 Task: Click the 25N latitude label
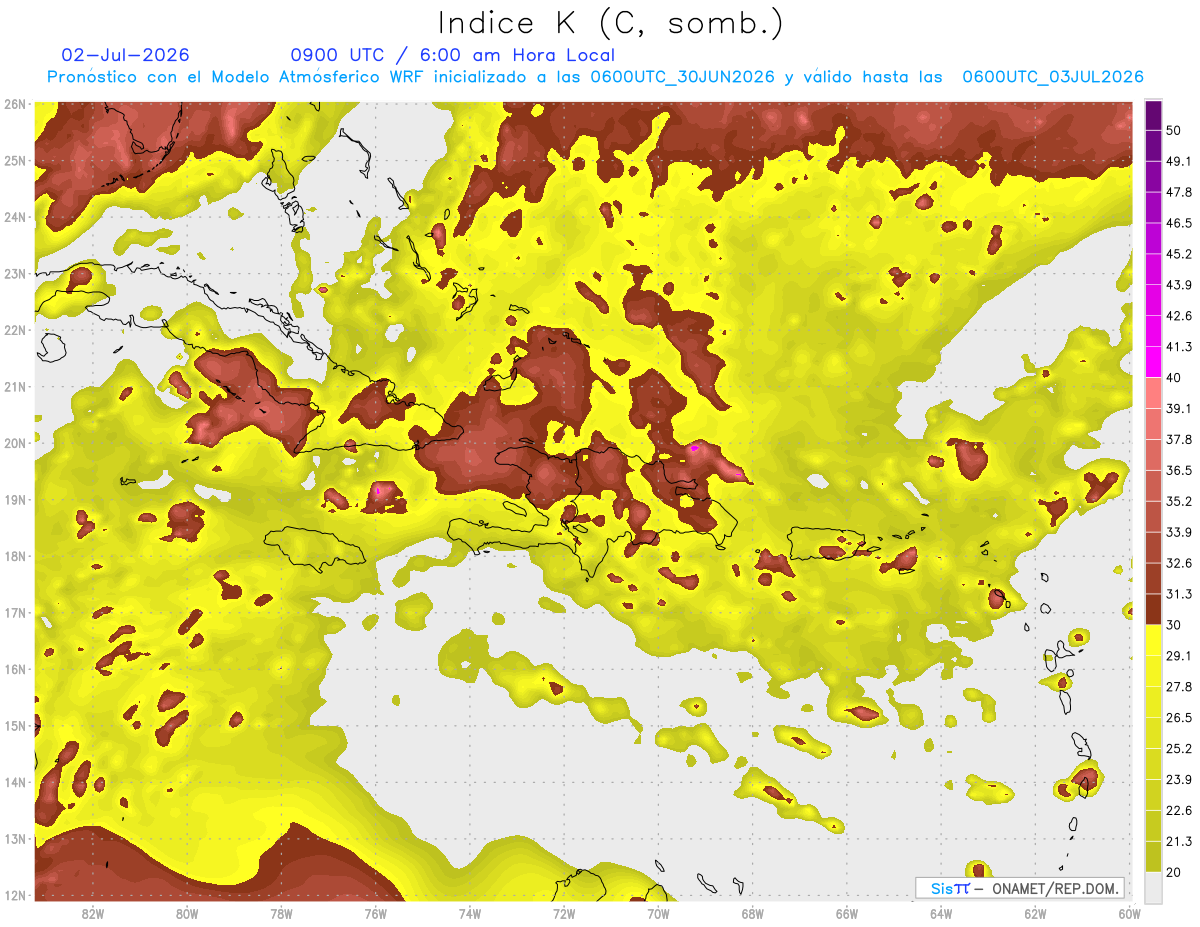tap(15, 161)
